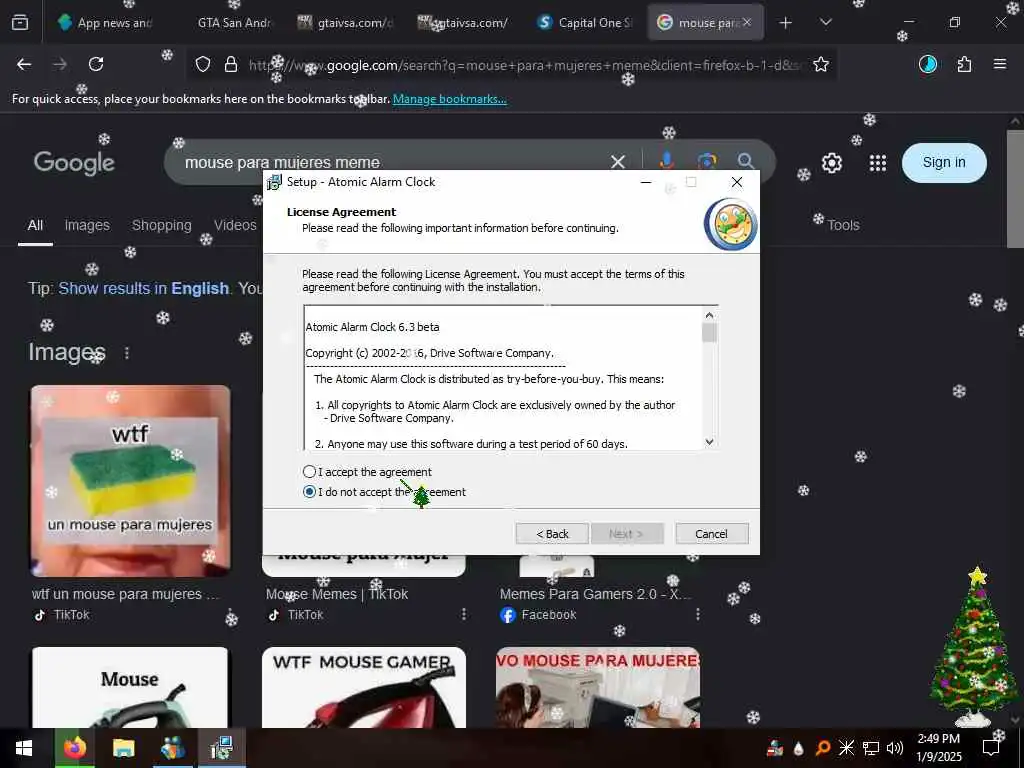Open the Windows Start menu
1024x768 pixels.
[24, 748]
